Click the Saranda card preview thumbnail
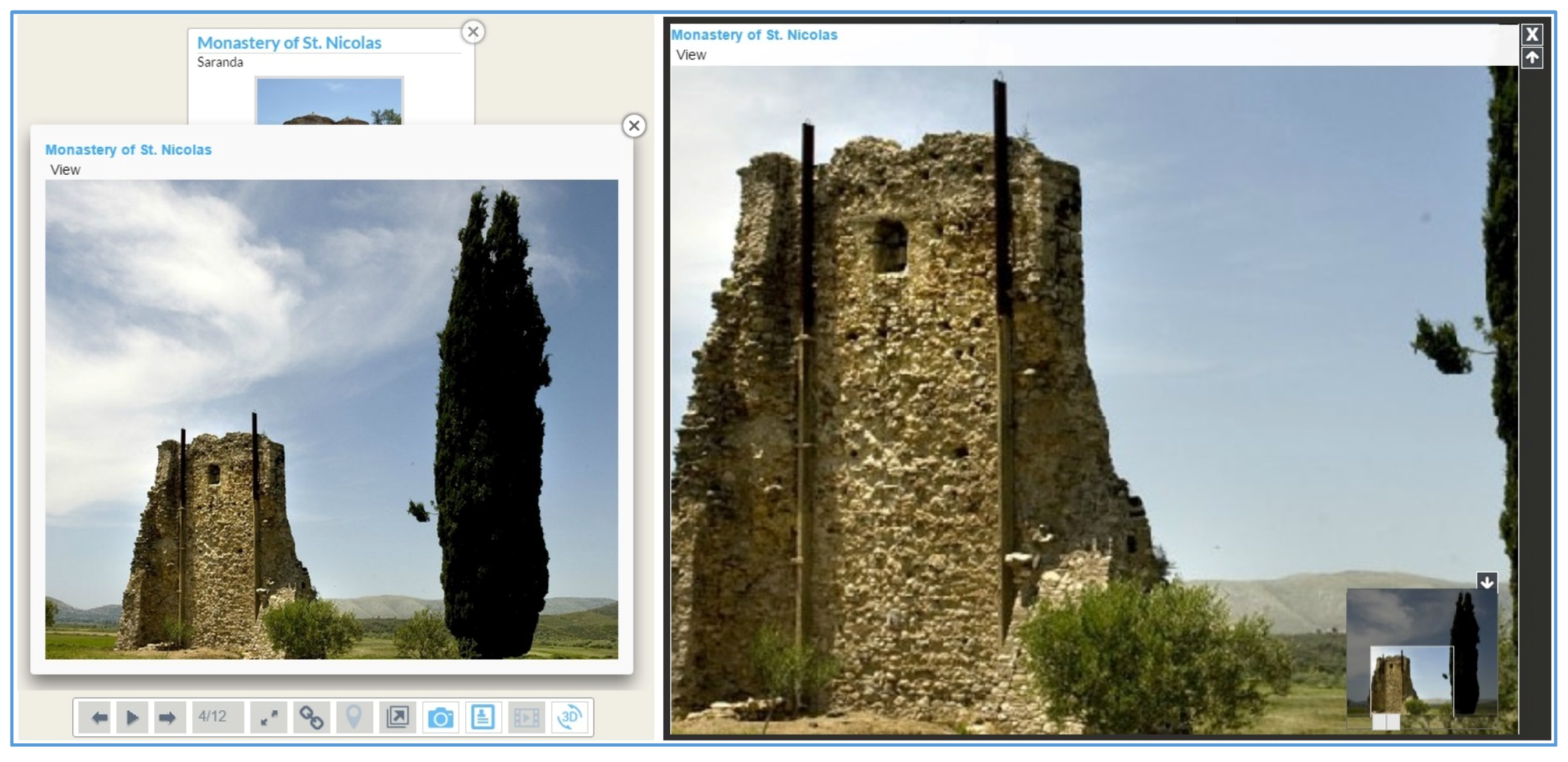This screenshot has width=1568, height=762. (329, 102)
